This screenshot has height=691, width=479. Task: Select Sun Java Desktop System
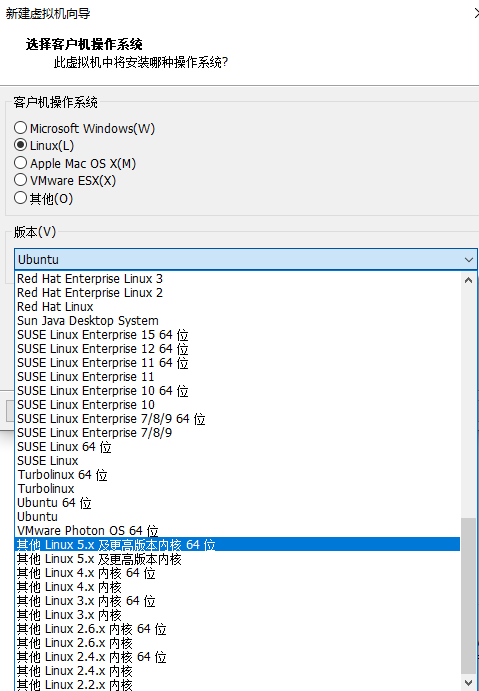coord(237,321)
